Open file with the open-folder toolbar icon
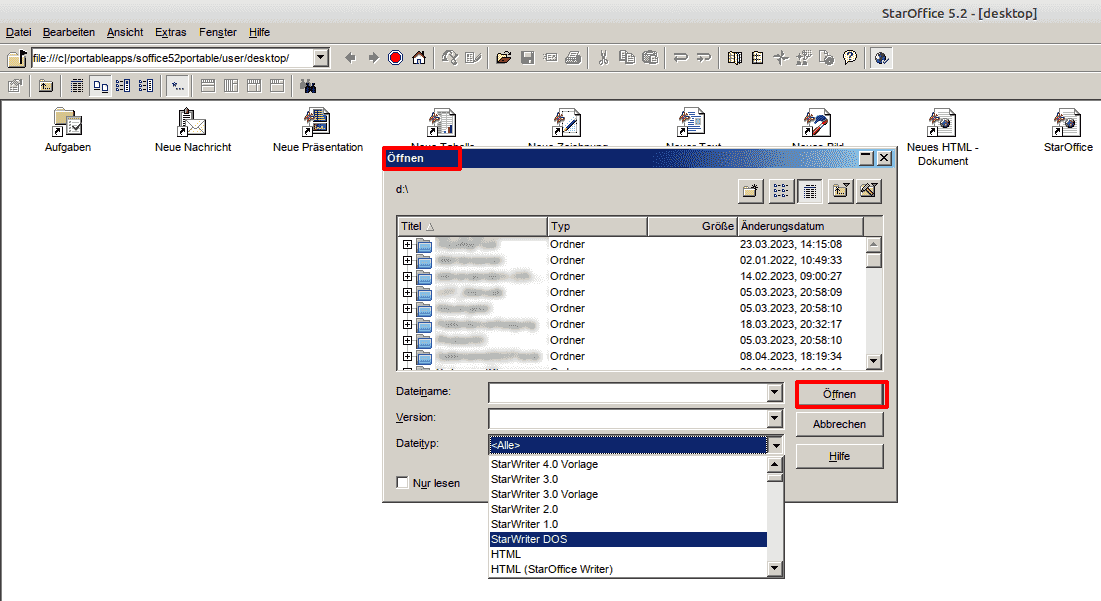Image resolution: width=1101 pixels, height=601 pixels. coord(503,58)
